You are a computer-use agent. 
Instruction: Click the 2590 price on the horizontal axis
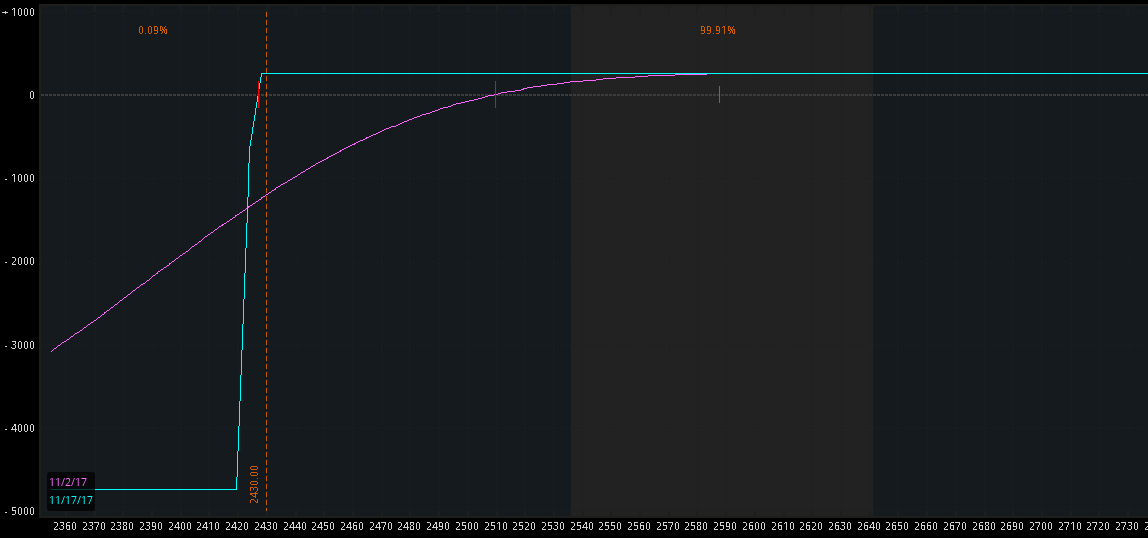coord(726,526)
